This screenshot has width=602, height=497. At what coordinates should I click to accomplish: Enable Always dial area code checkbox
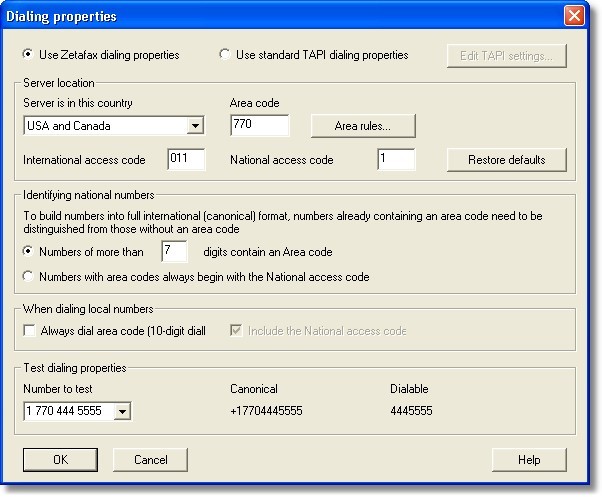coord(28,331)
